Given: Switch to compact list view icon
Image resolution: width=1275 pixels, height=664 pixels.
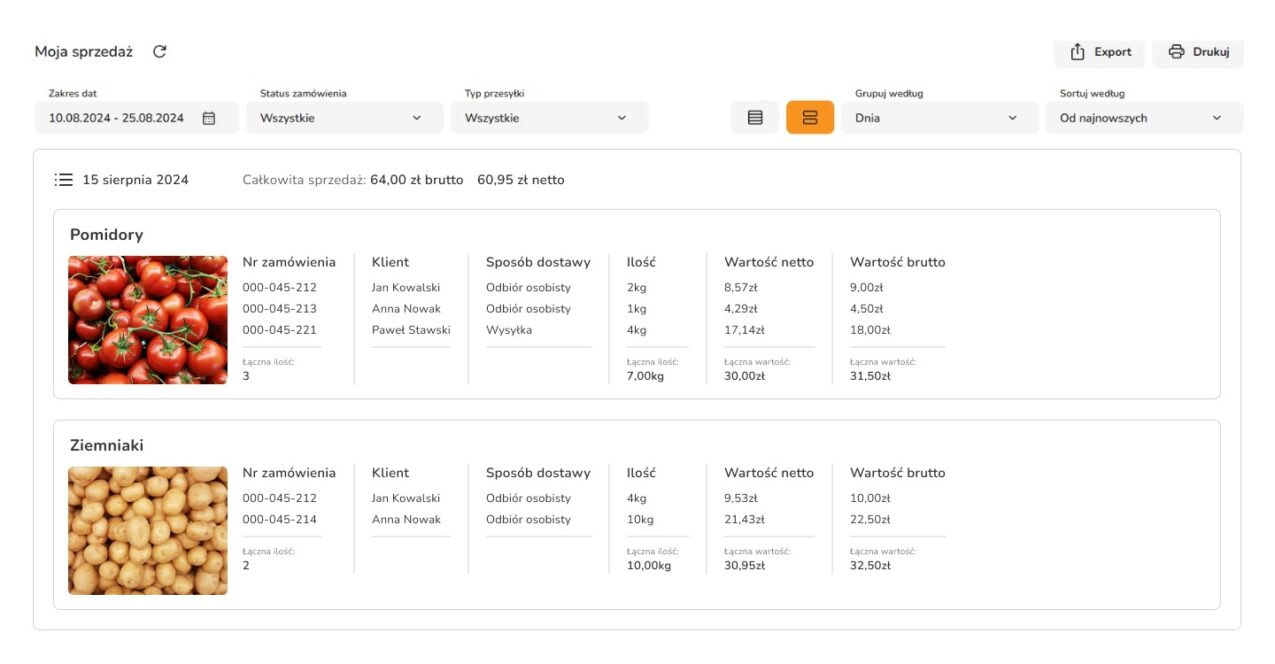Looking at the screenshot, I should click(x=755, y=118).
